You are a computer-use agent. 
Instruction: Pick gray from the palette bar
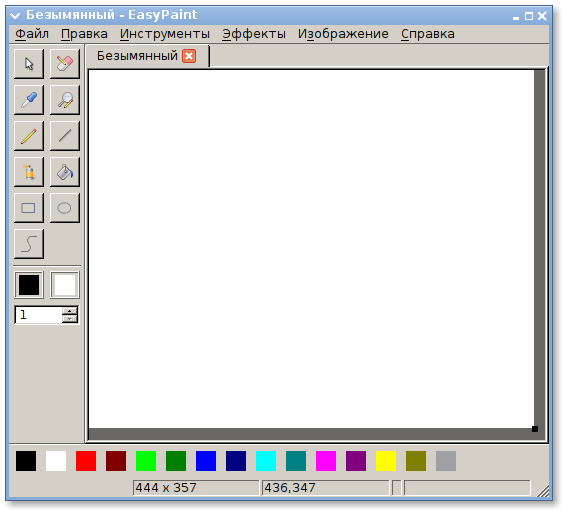446,461
